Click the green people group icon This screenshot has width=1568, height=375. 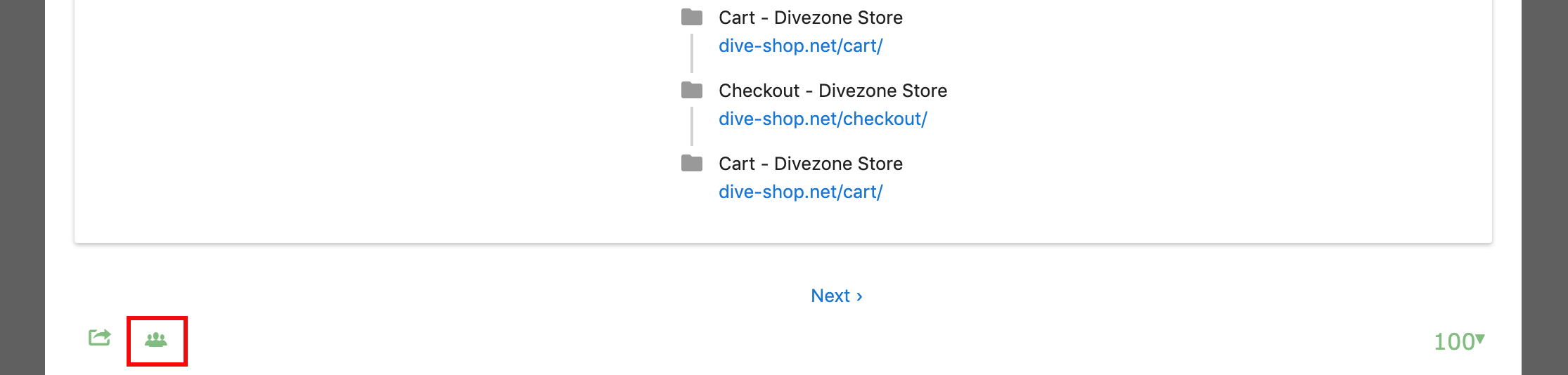pyautogui.click(x=156, y=341)
